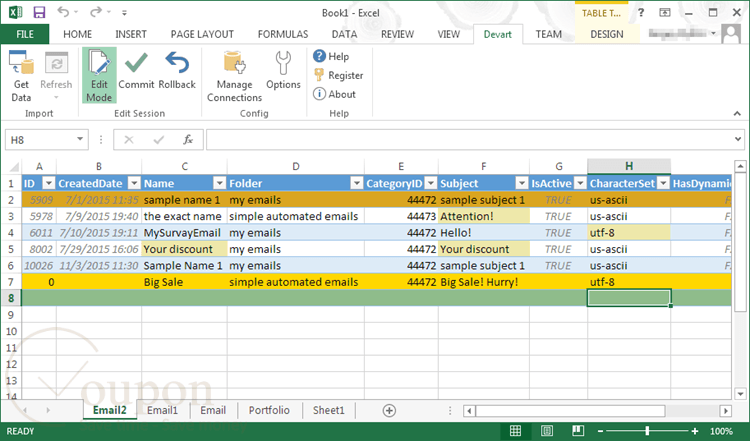Click the Insert Function fx button
750x441 pixels.
coord(188,140)
